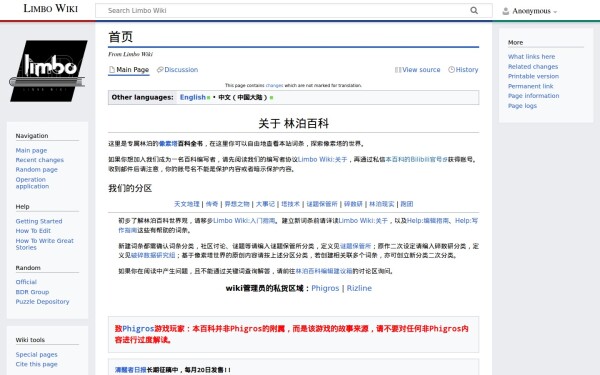
Task: Open the Puzzle Depository link
Action: pyautogui.click(x=42, y=302)
